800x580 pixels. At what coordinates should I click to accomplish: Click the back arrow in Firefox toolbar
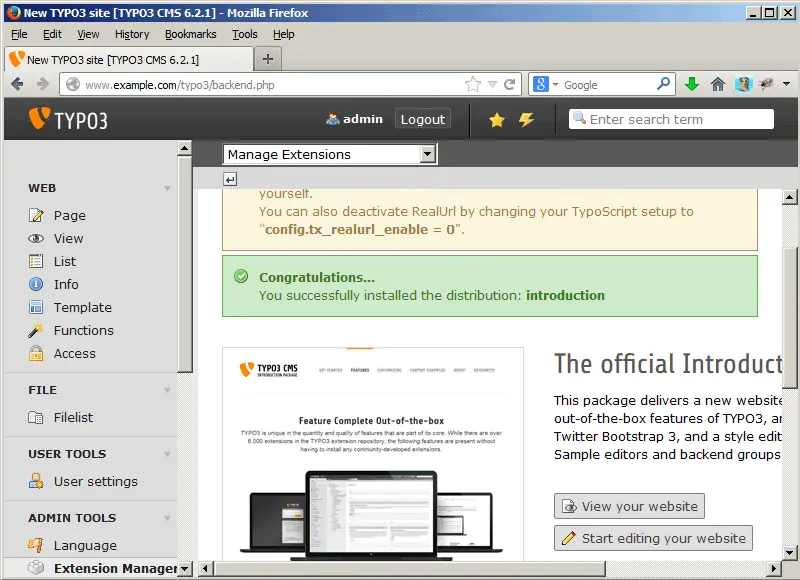point(17,84)
